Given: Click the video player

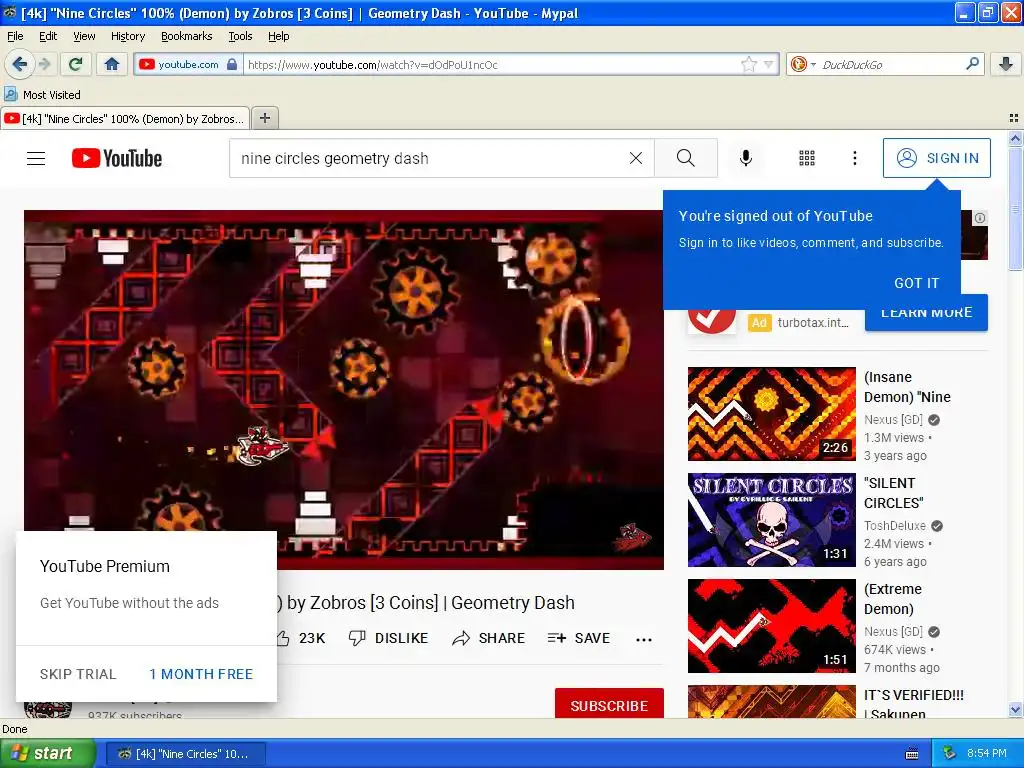Looking at the screenshot, I should [x=344, y=390].
